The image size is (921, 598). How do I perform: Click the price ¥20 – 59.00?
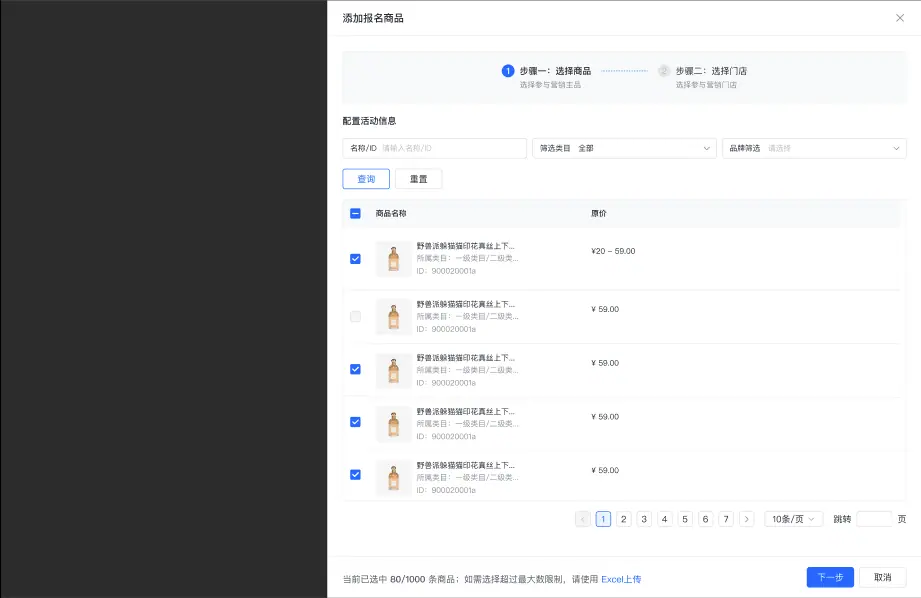(613, 251)
